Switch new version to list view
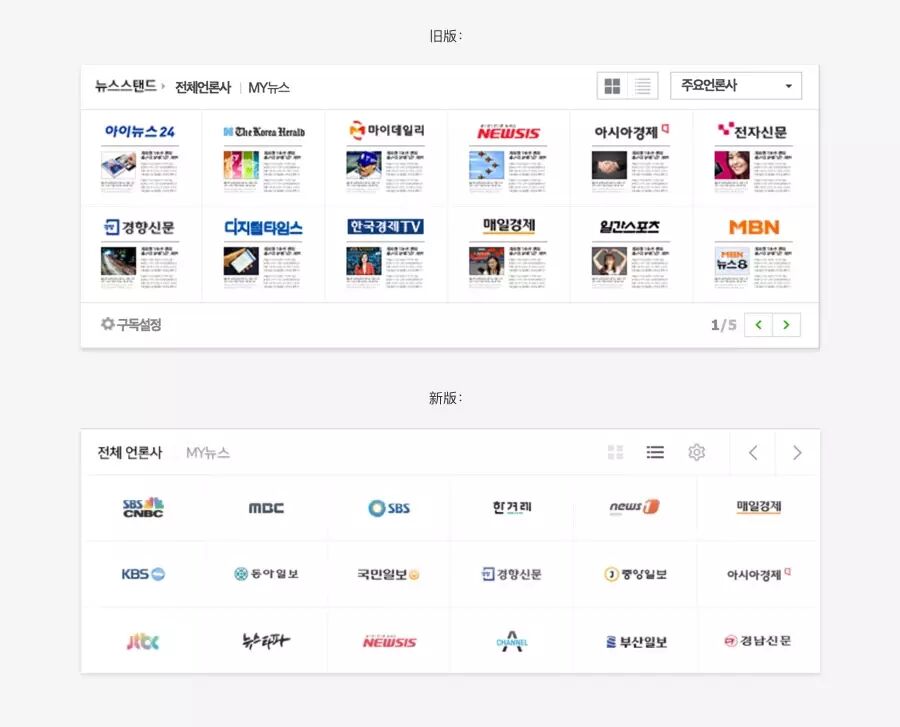 click(x=655, y=452)
